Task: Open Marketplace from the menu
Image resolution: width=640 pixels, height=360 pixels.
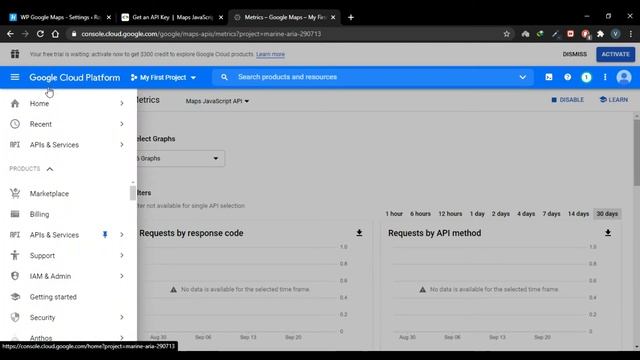Action: (49, 193)
